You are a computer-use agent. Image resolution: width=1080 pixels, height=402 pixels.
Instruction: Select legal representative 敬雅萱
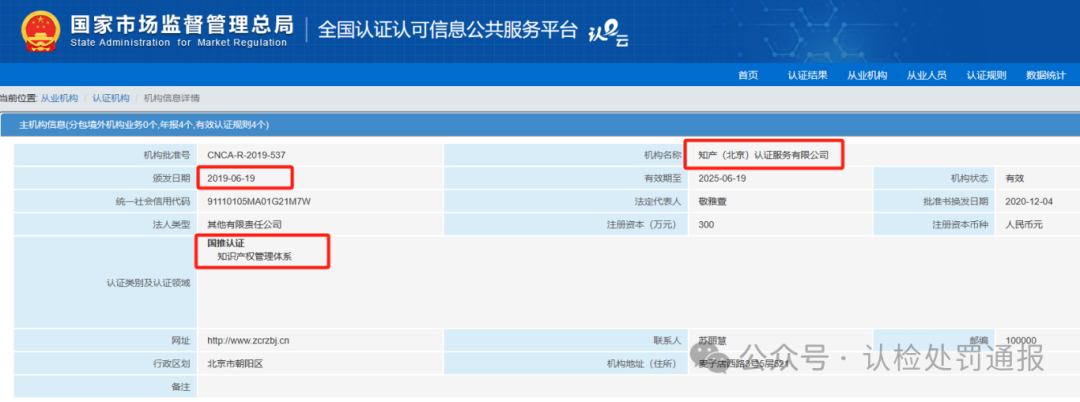[712, 202]
